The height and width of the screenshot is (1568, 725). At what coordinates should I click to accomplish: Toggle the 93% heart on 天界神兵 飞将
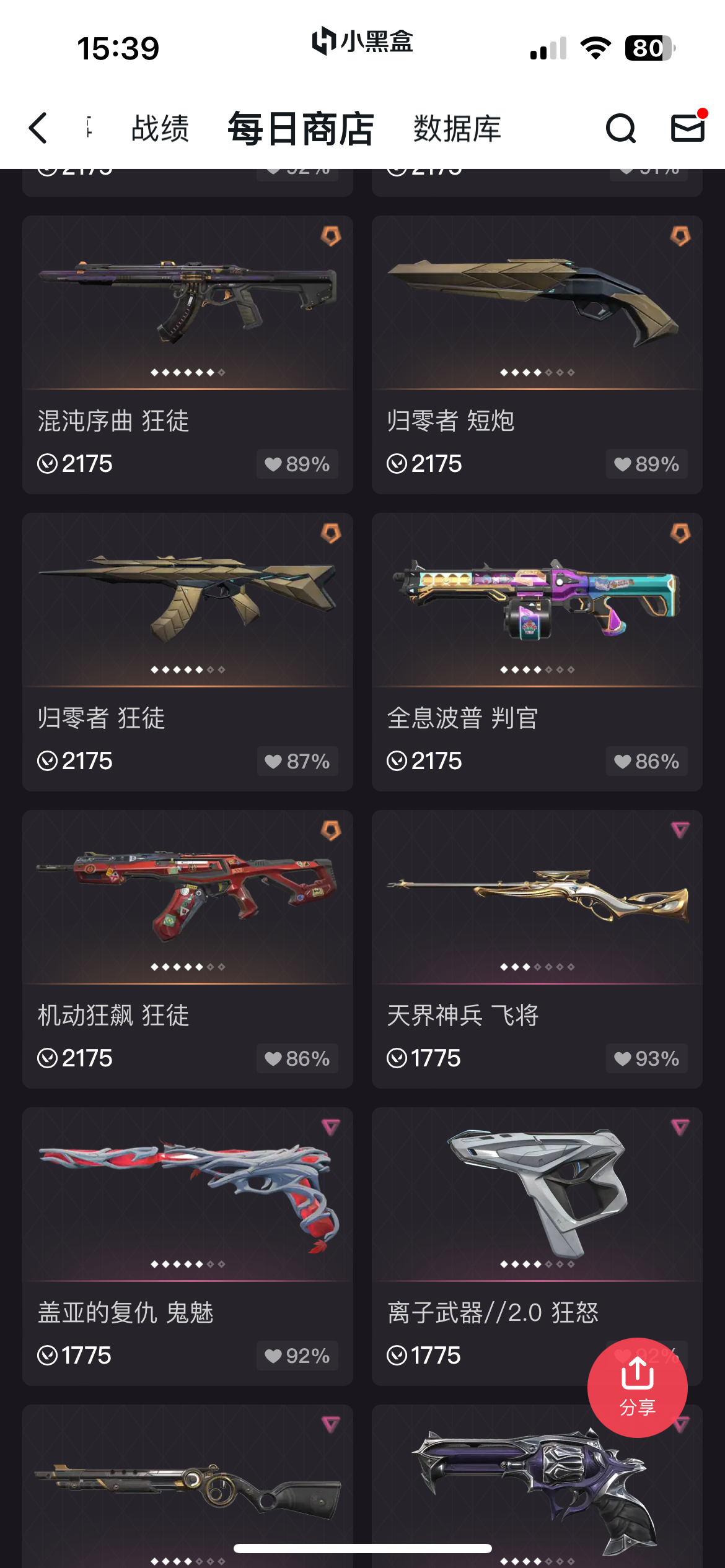click(646, 1058)
